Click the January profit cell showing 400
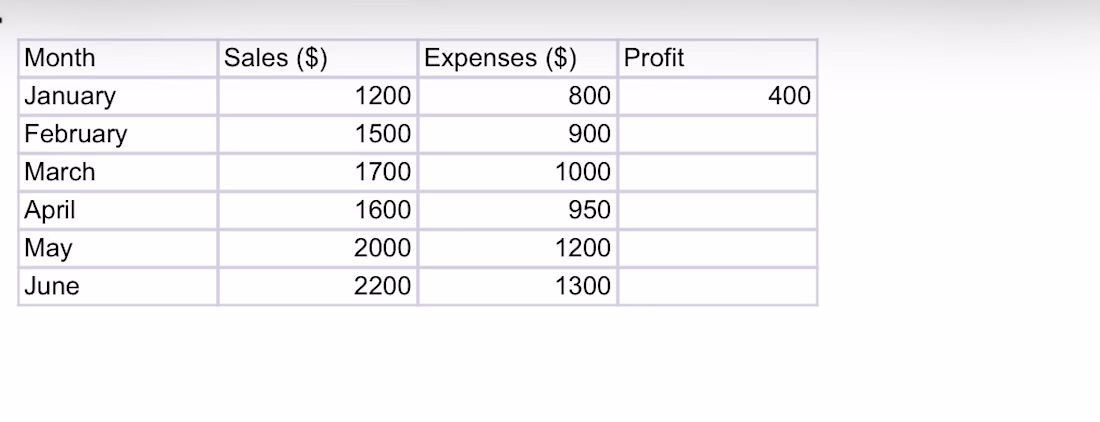1100x422 pixels. (718, 96)
